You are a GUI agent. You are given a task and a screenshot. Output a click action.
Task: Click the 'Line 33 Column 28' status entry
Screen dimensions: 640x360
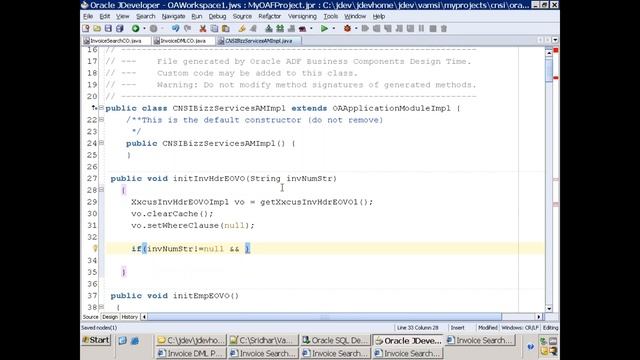(x=417, y=328)
